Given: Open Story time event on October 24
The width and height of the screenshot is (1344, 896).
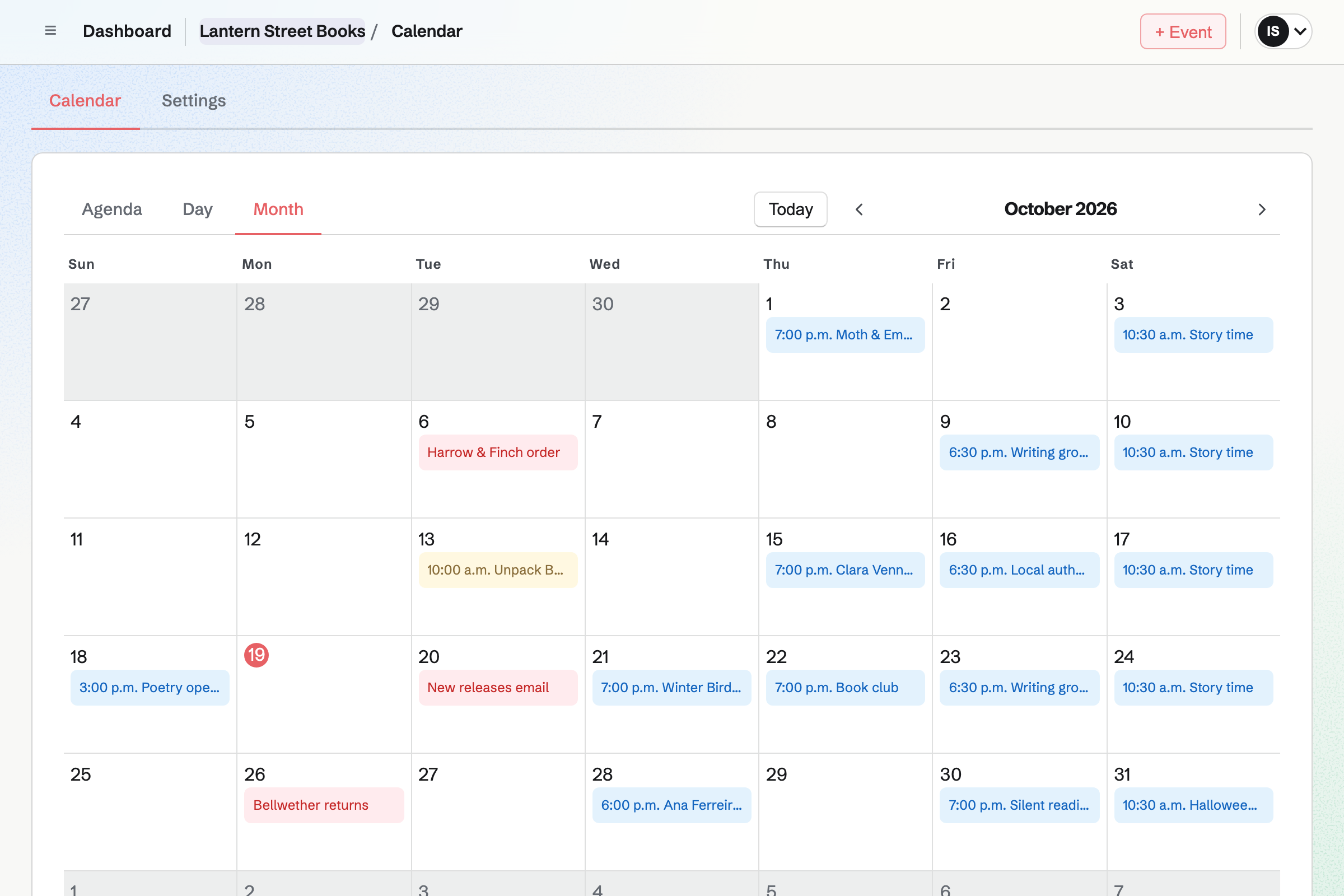Looking at the screenshot, I should point(1193,688).
